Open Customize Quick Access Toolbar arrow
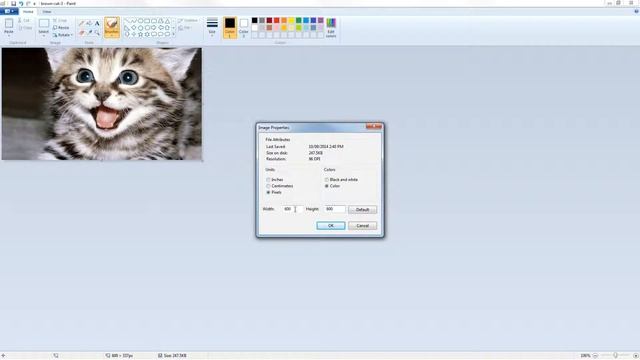The height and width of the screenshot is (360, 640). coord(34,4)
